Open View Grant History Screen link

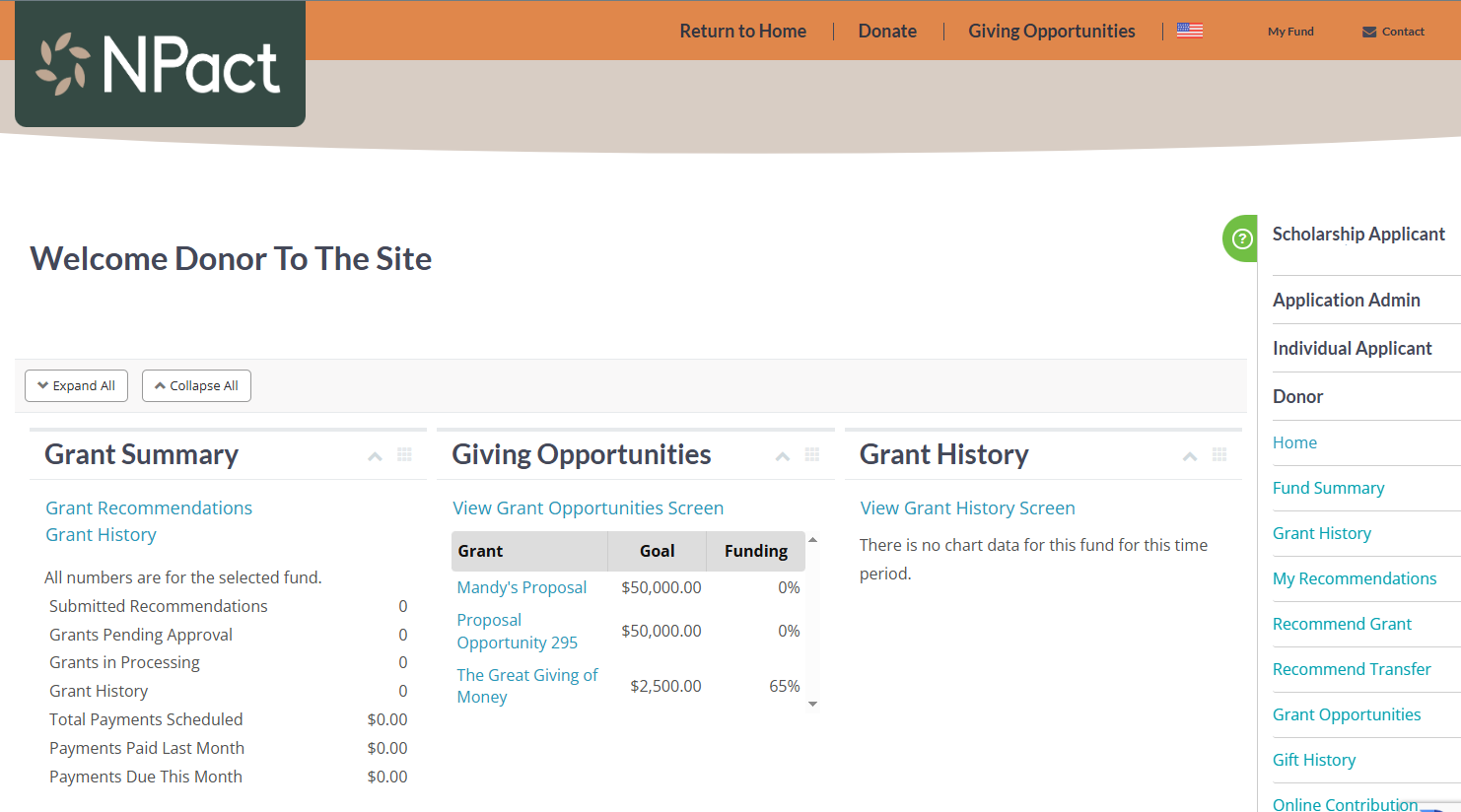tap(967, 507)
